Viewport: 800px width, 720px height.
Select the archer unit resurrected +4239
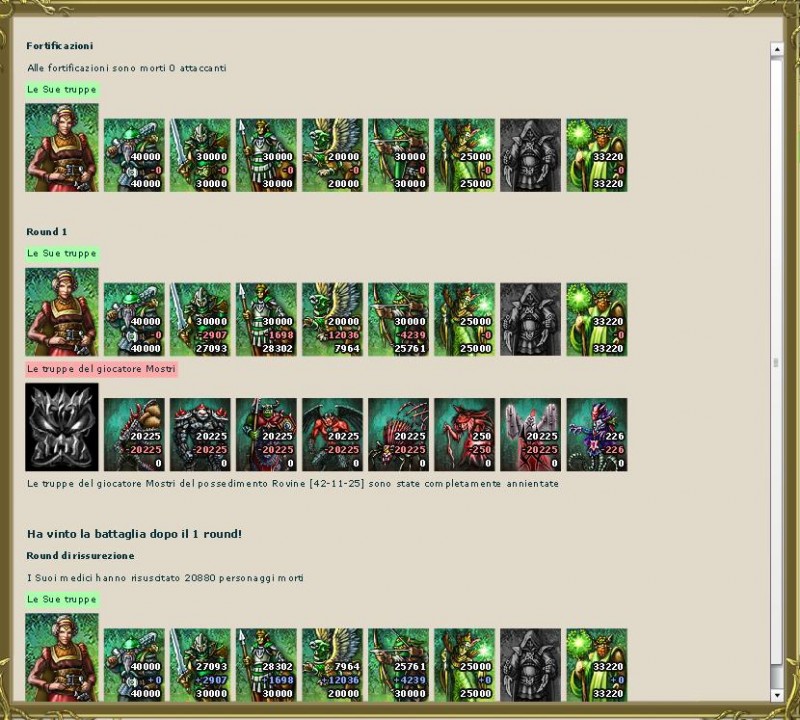coord(398,665)
